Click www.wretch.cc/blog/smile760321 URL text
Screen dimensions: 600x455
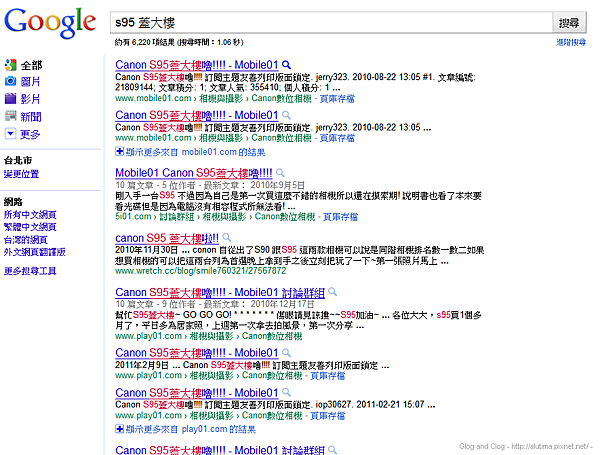[201, 271]
